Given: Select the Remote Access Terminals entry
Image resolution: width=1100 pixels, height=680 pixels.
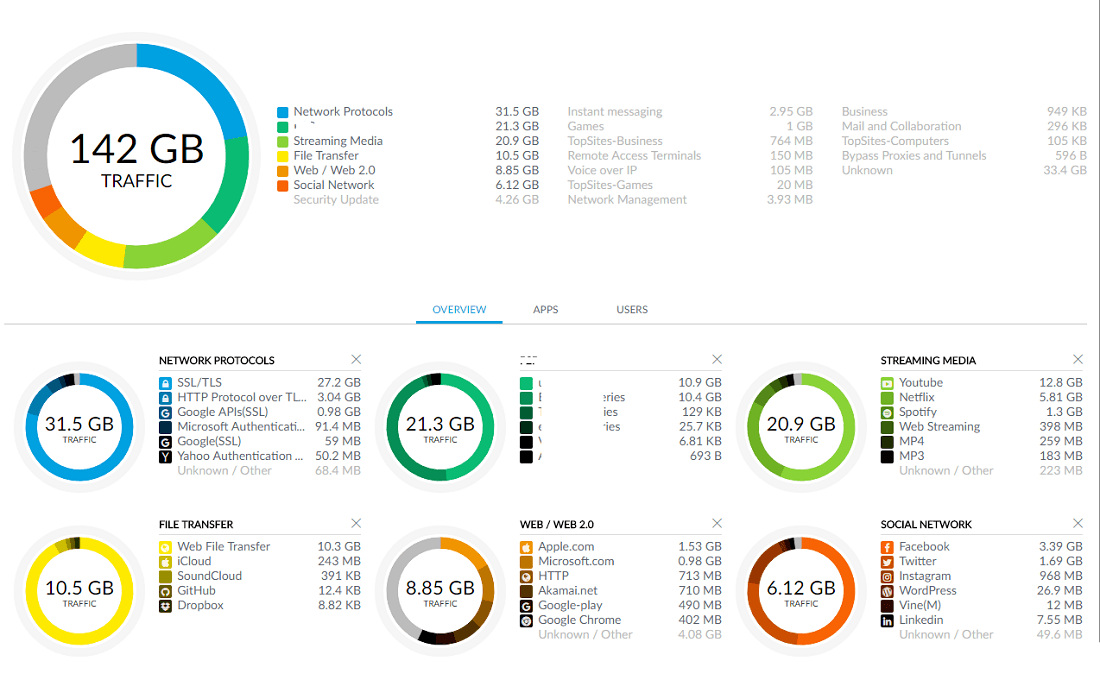Looking at the screenshot, I should pyautogui.click(x=634, y=156).
